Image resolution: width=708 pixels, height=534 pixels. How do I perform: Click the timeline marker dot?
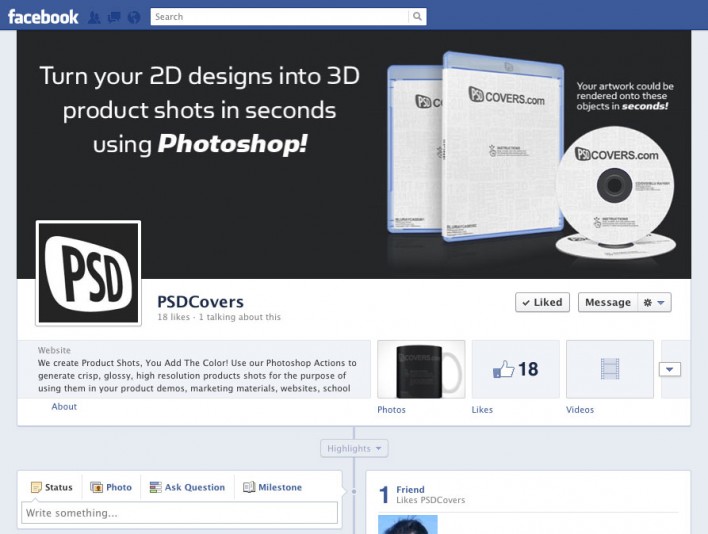[354, 491]
